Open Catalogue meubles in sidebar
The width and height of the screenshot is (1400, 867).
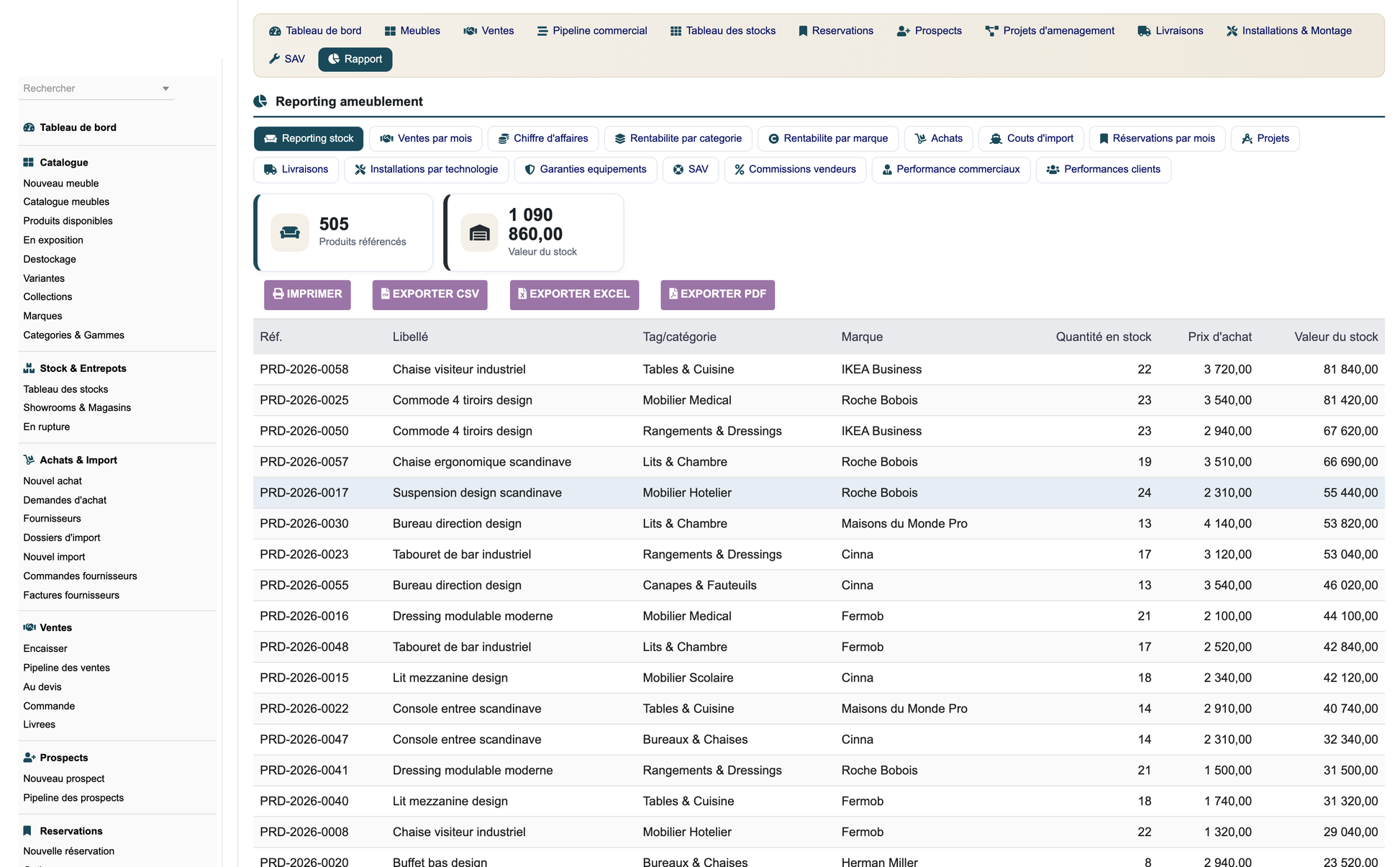coord(66,202)
